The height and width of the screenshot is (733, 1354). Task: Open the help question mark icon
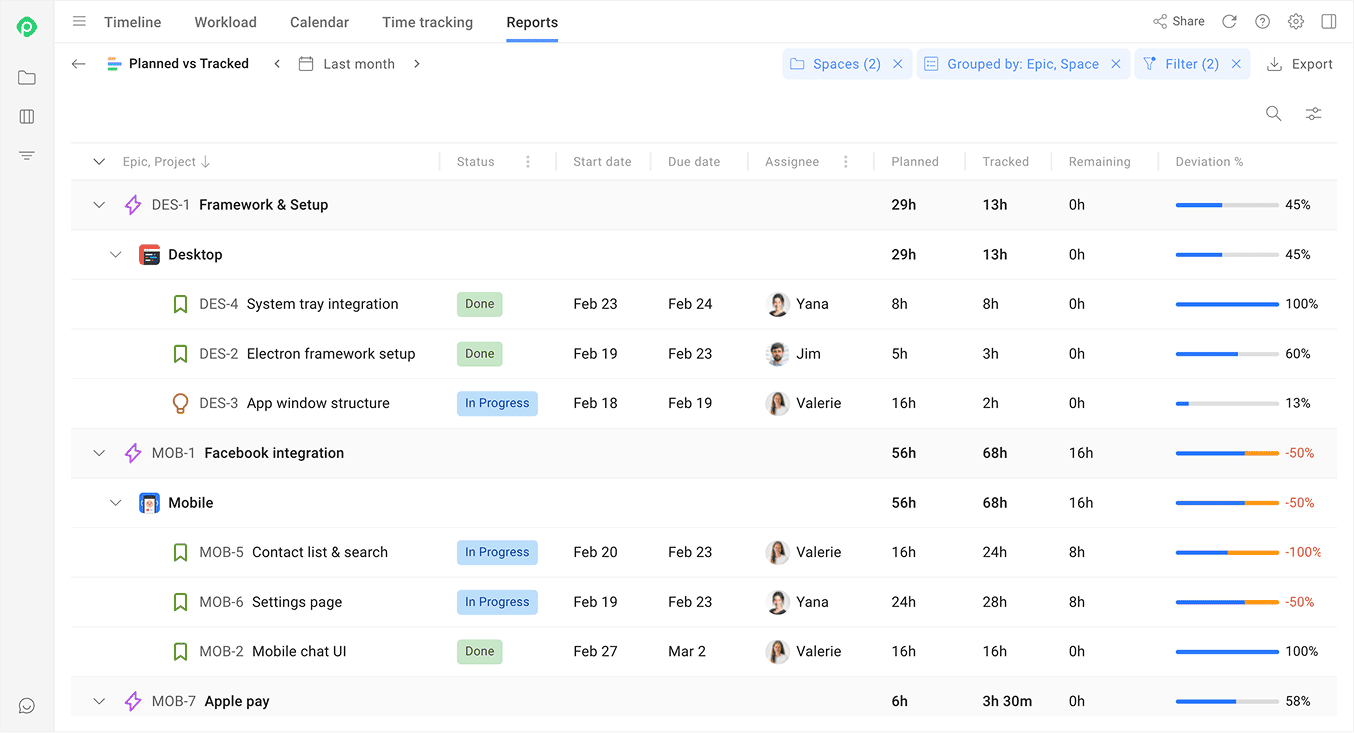point(1262,22)
